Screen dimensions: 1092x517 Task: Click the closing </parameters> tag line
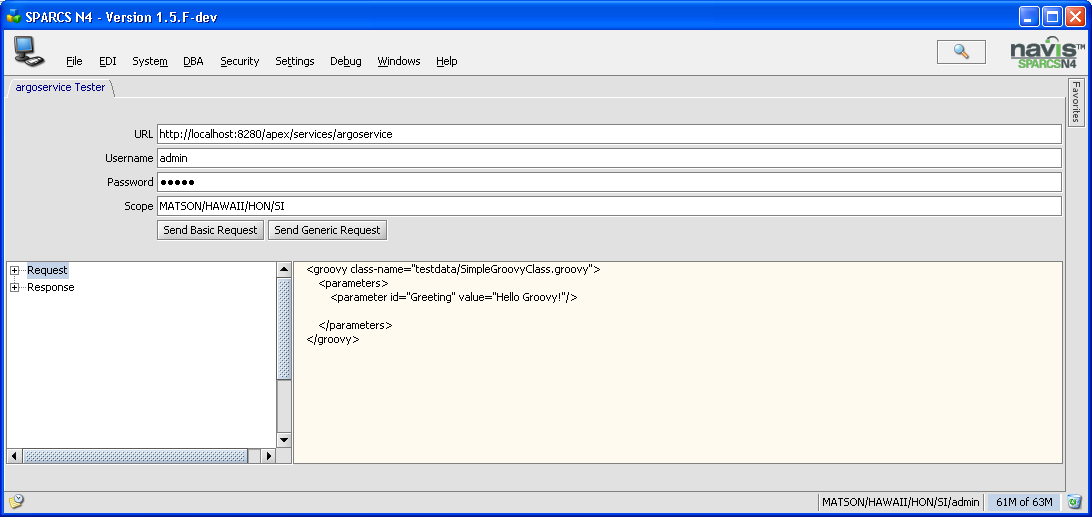[355, 325]
